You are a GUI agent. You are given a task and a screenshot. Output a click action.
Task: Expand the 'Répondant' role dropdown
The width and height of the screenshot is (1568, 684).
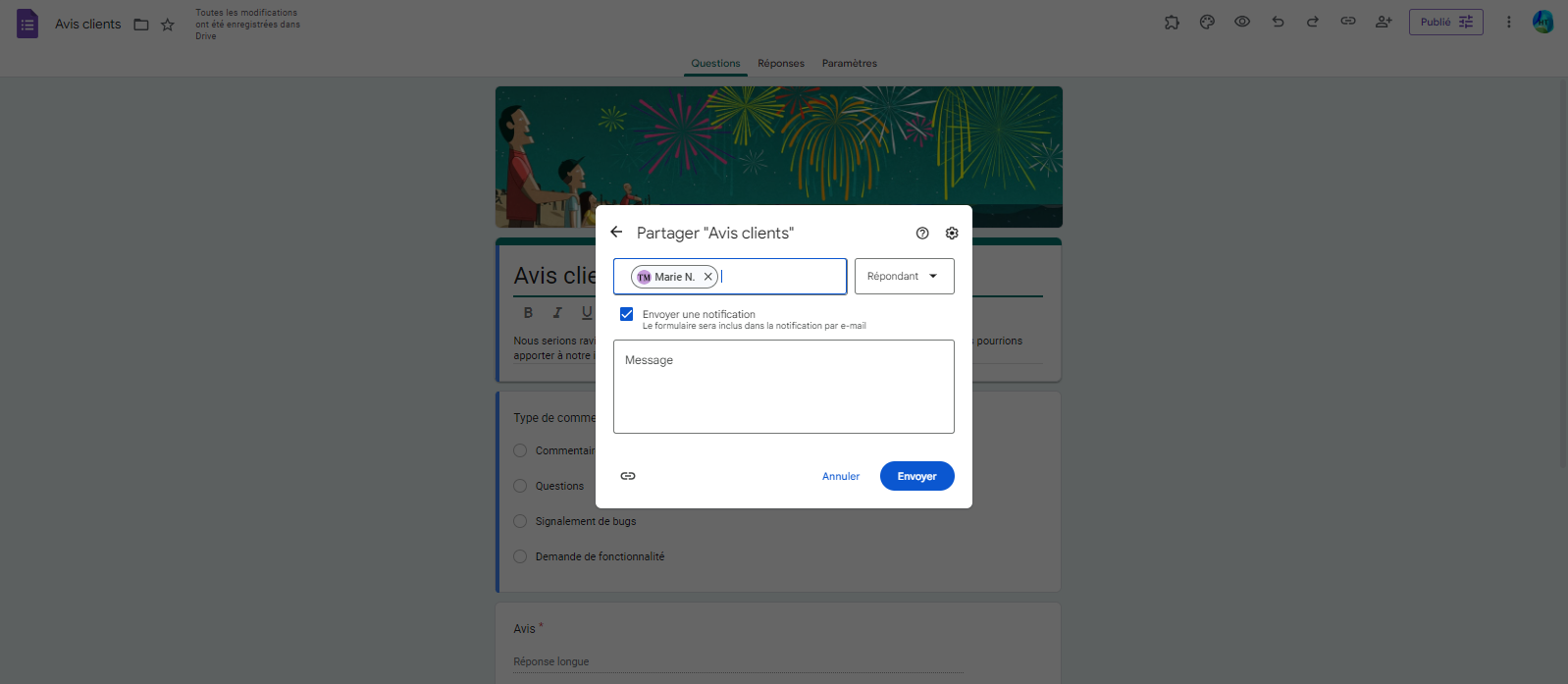904,277
